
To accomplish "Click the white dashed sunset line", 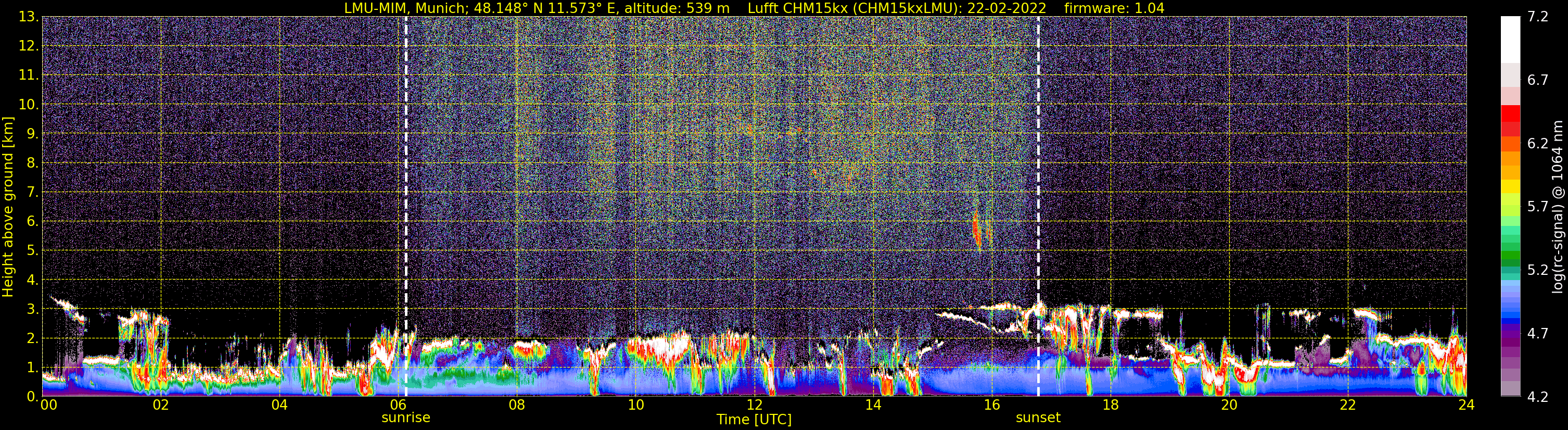I will 1038,206.
